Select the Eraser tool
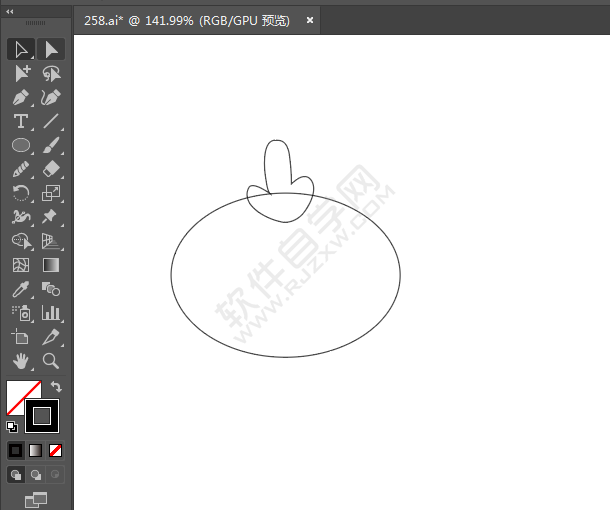The image size is (610, 510). point(51,169)
